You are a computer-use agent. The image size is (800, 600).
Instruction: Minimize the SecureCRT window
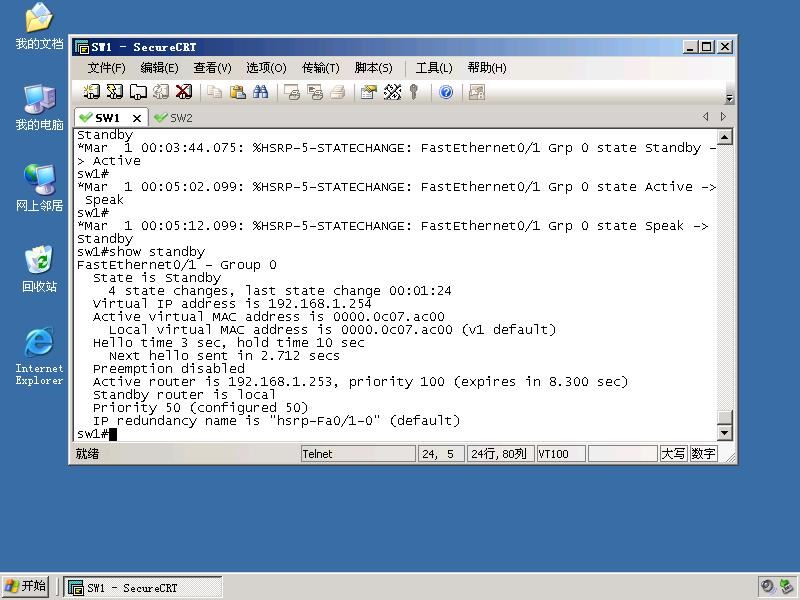(690, 47)
